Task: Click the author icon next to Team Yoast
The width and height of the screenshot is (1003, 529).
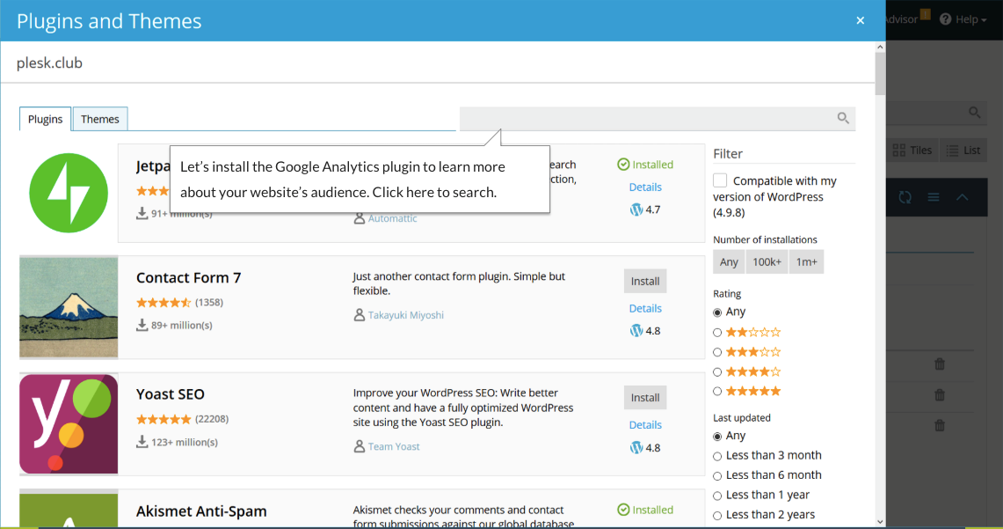Action: [359, 446]
